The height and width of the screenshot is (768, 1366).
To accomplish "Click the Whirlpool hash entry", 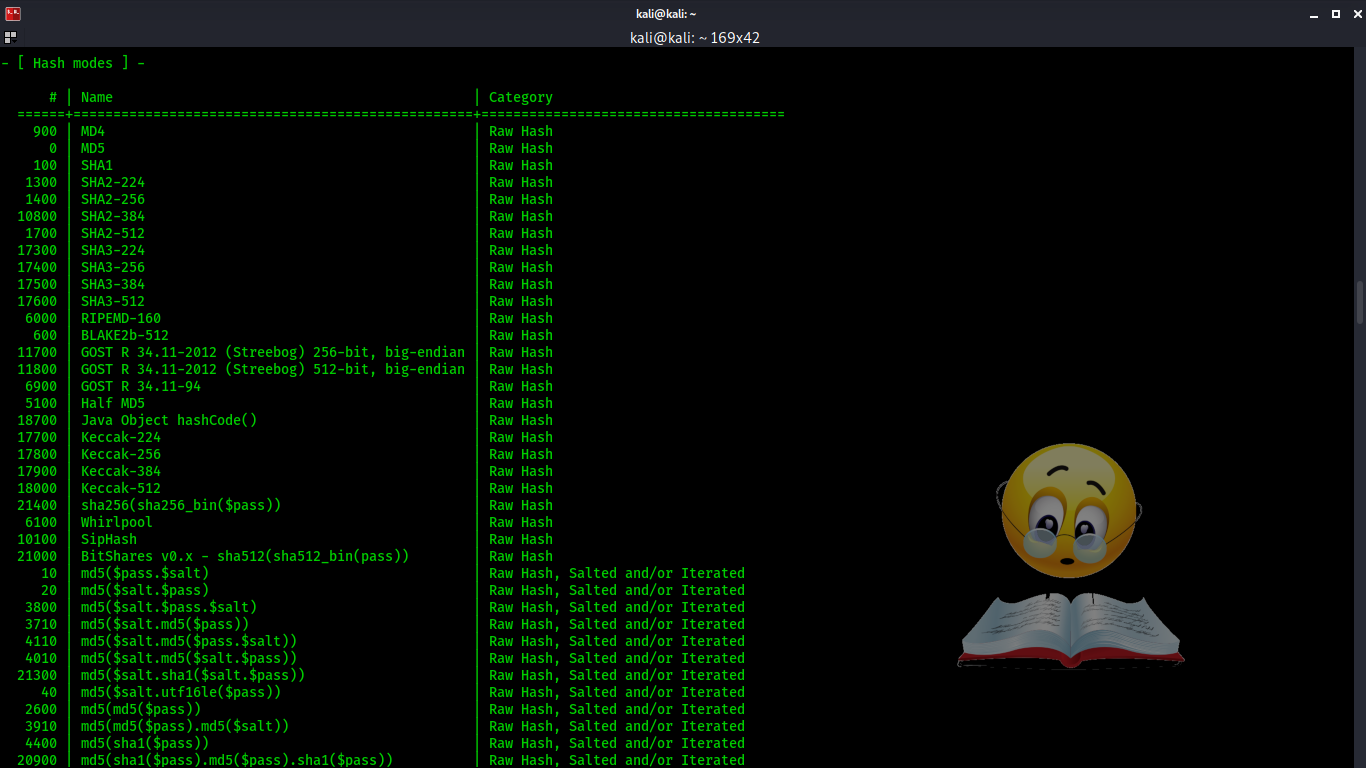I will [116, 521].
